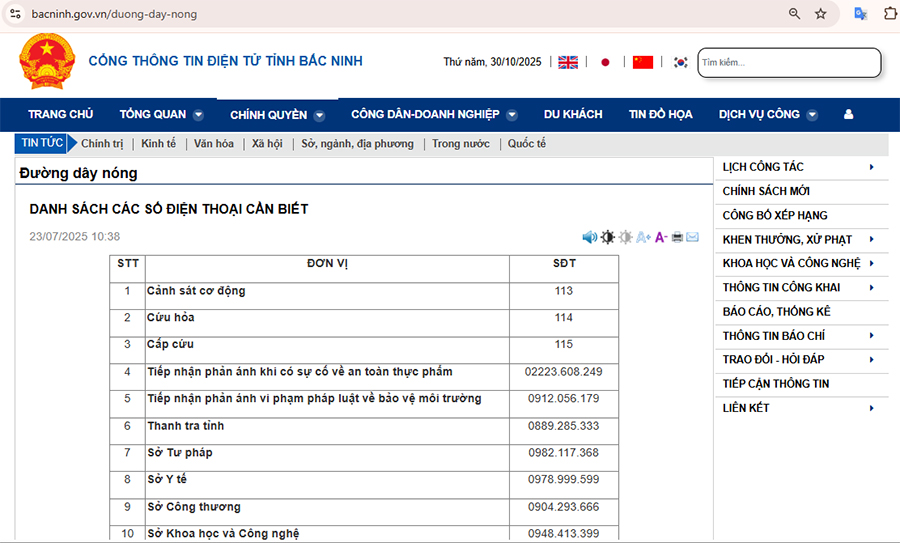Open the DU KHÁCH menu item
The height and width of the screenshot is (543, 900).
click(x=573, y=115)
